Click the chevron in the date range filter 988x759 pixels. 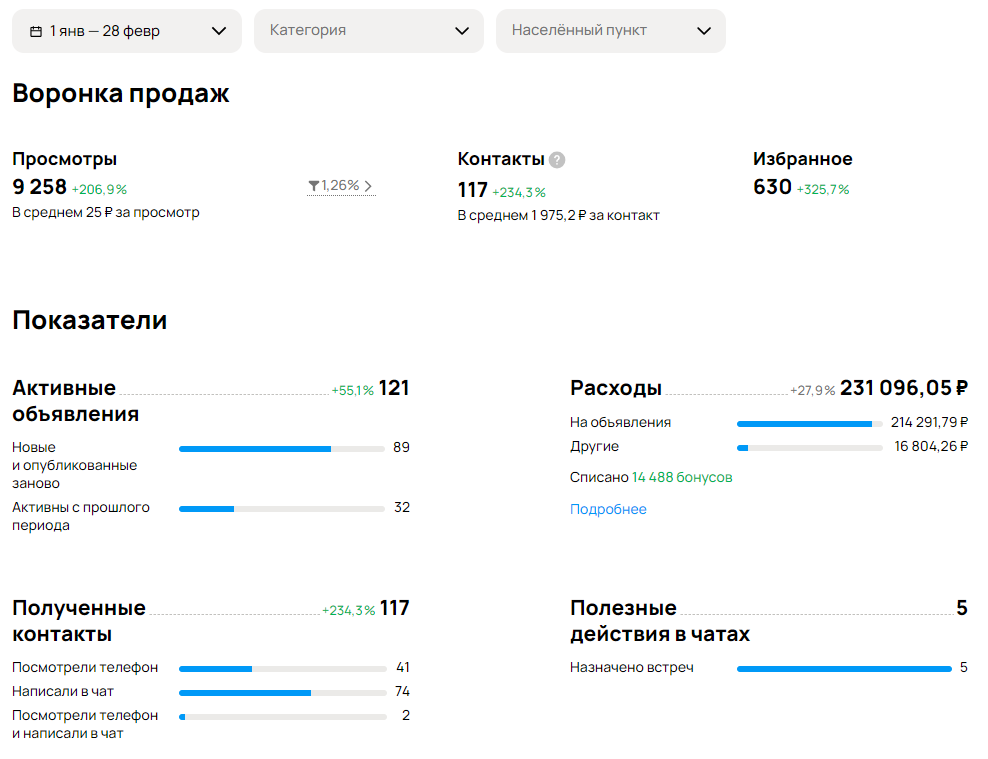[219, 31]
